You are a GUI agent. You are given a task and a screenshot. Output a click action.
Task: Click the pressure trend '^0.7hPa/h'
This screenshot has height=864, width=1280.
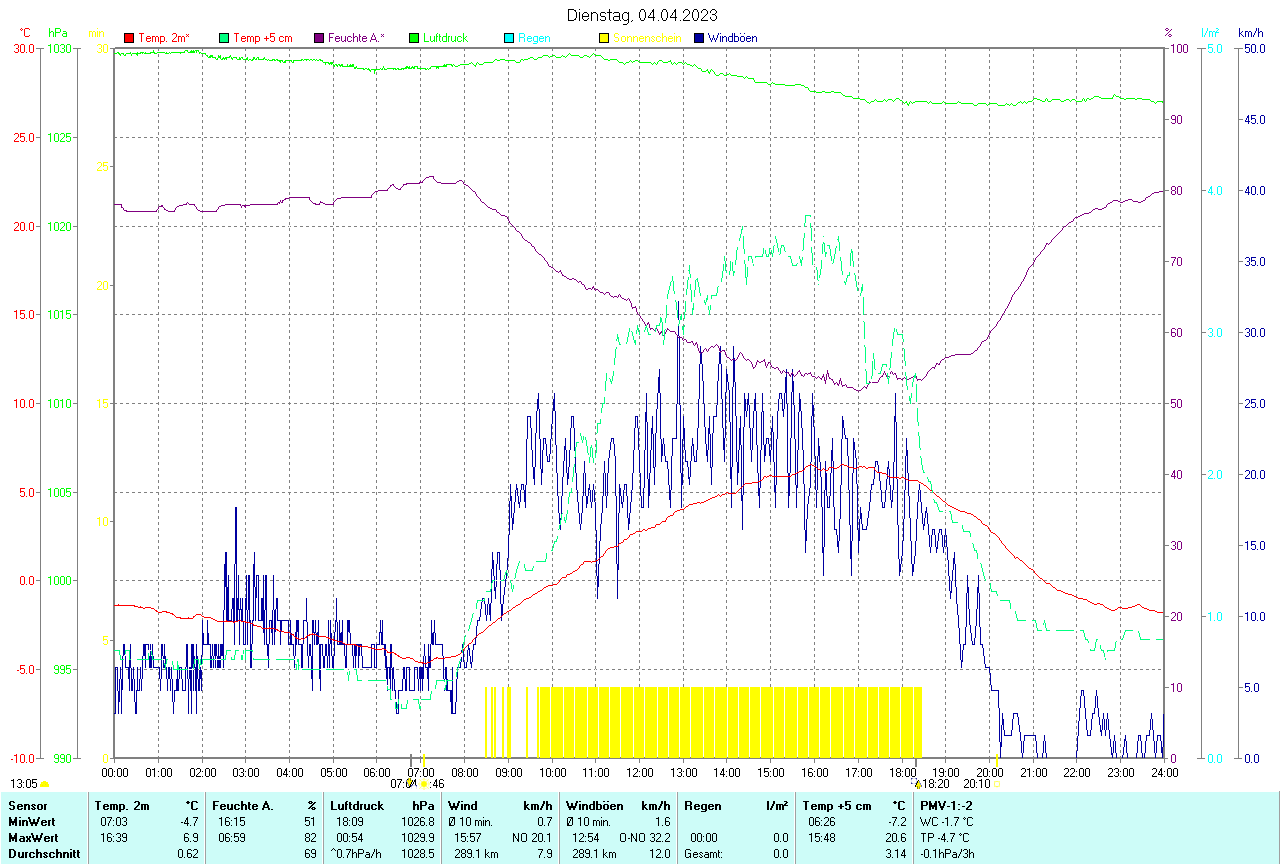click(356, 854)
